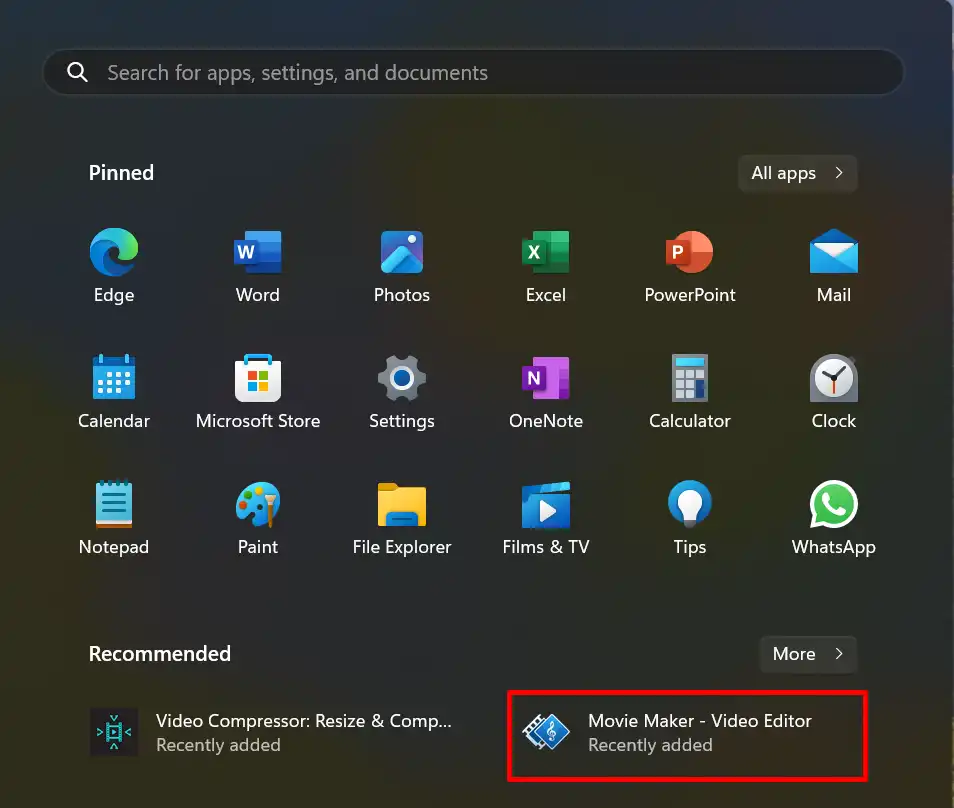The image size is (954, 808).
Task: Click the search apps and documents field
Action: coord(473,72)
